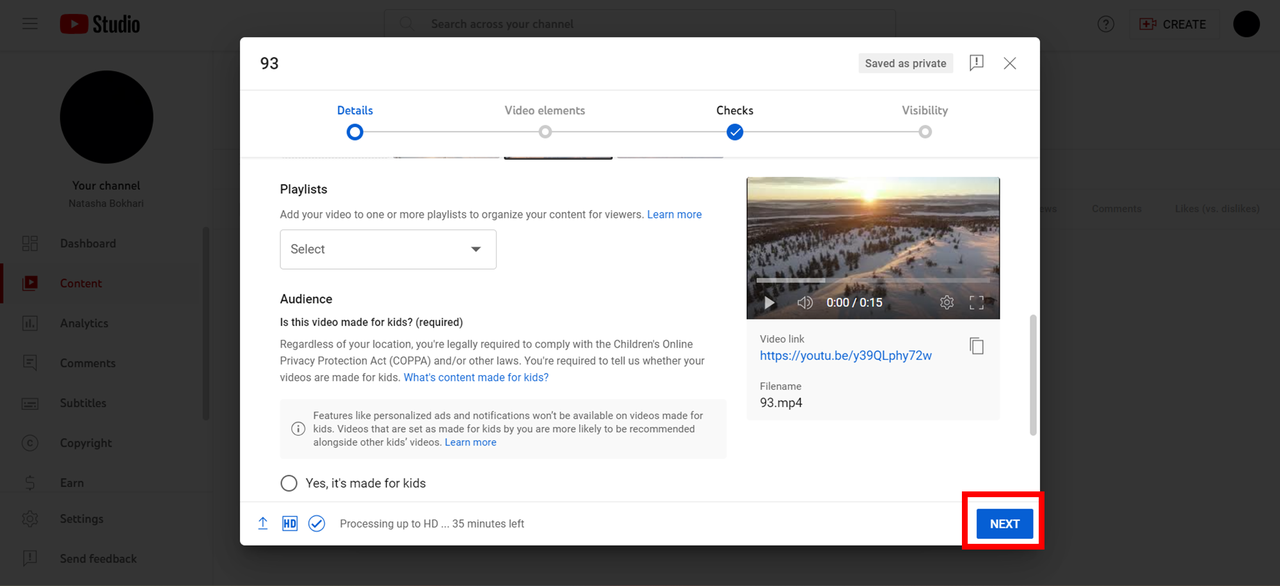Click the HD processing status icon
Screen dimensions: 1280x586
(x=289, y=523)
